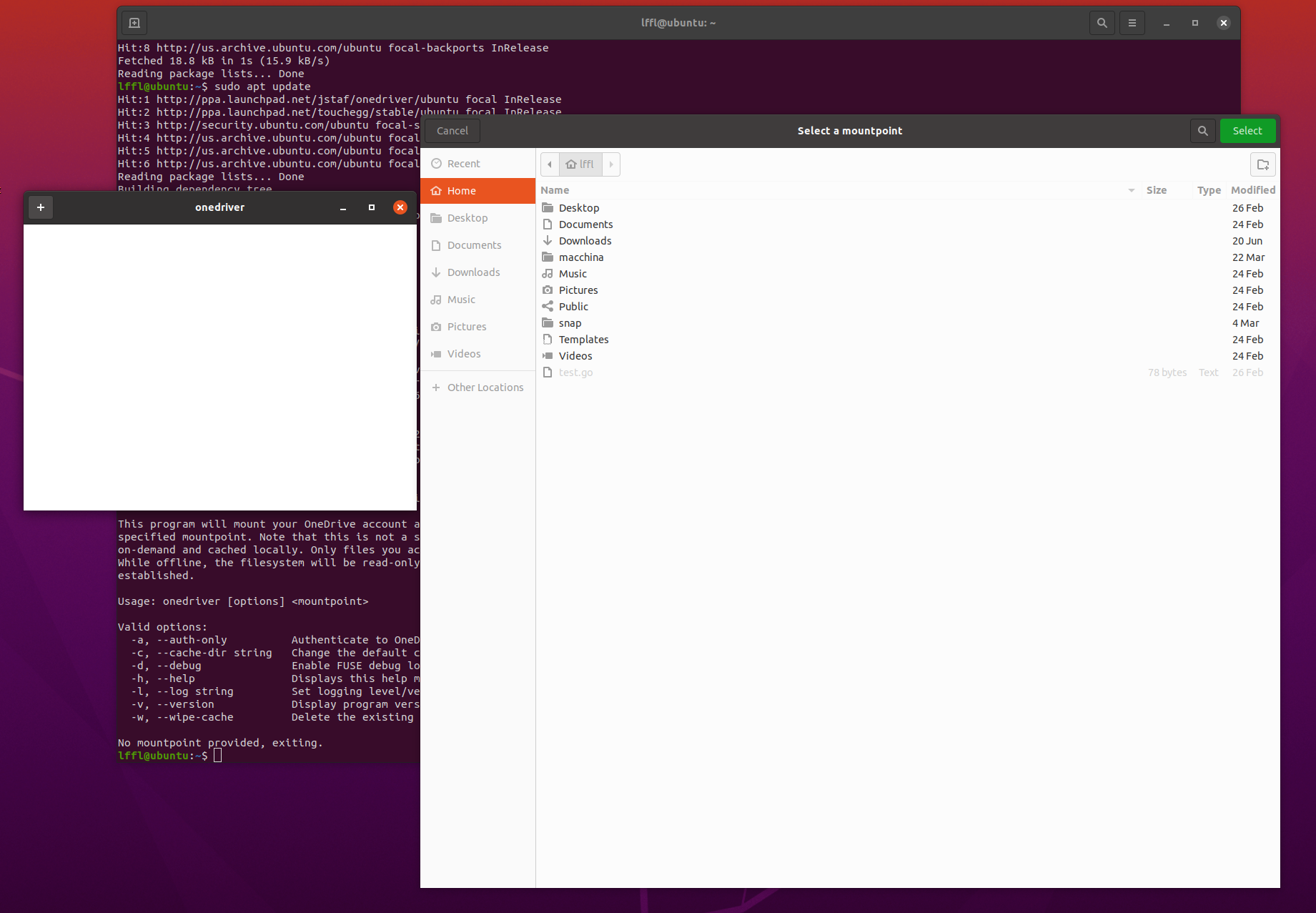Image resolution: width=1316 pixels, height=913 pixels.
Task: Select the test.go file
Action: point(575,372)
